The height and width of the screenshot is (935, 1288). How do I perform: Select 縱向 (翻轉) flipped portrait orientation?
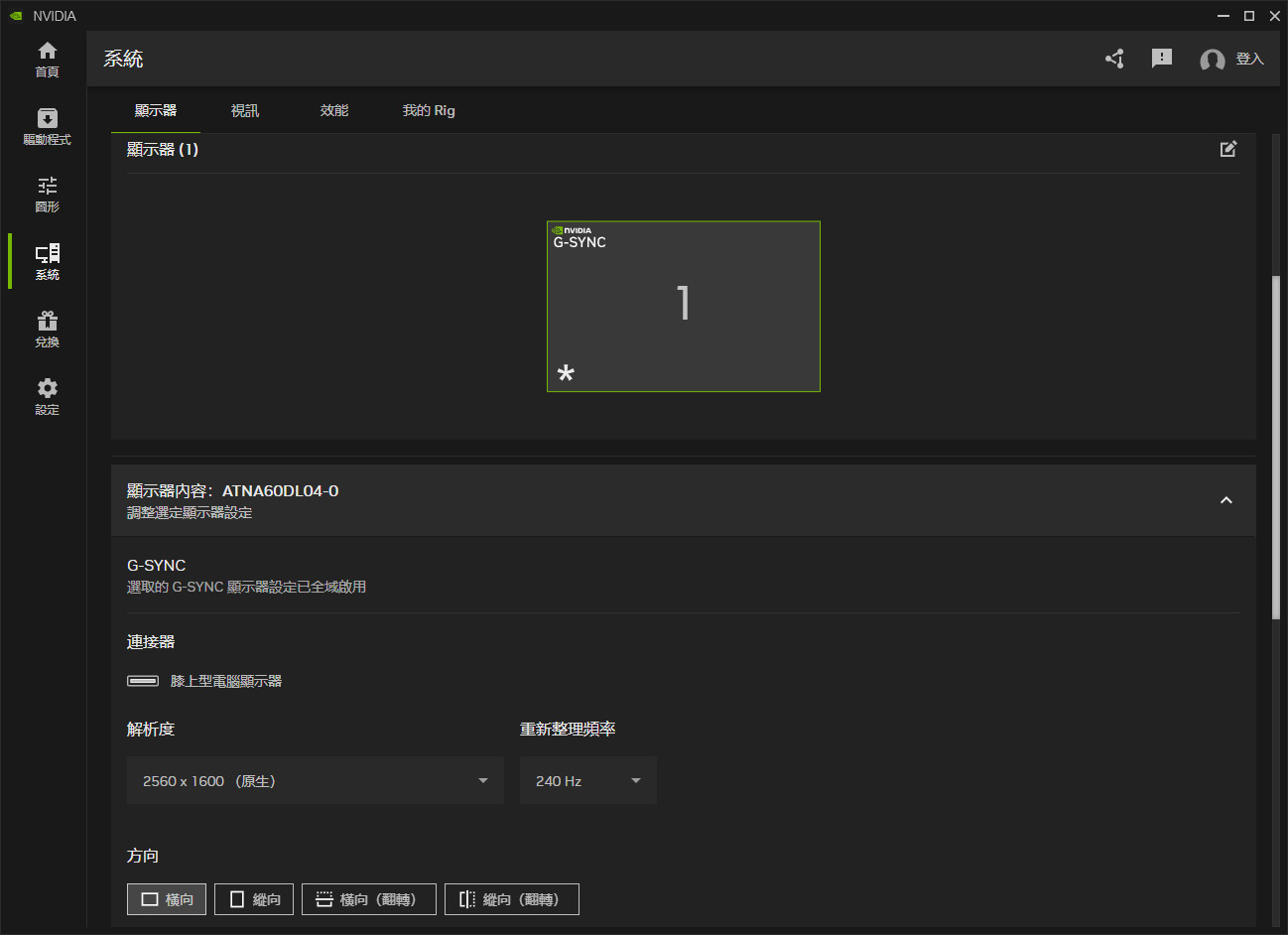click(x=512, y=899)
